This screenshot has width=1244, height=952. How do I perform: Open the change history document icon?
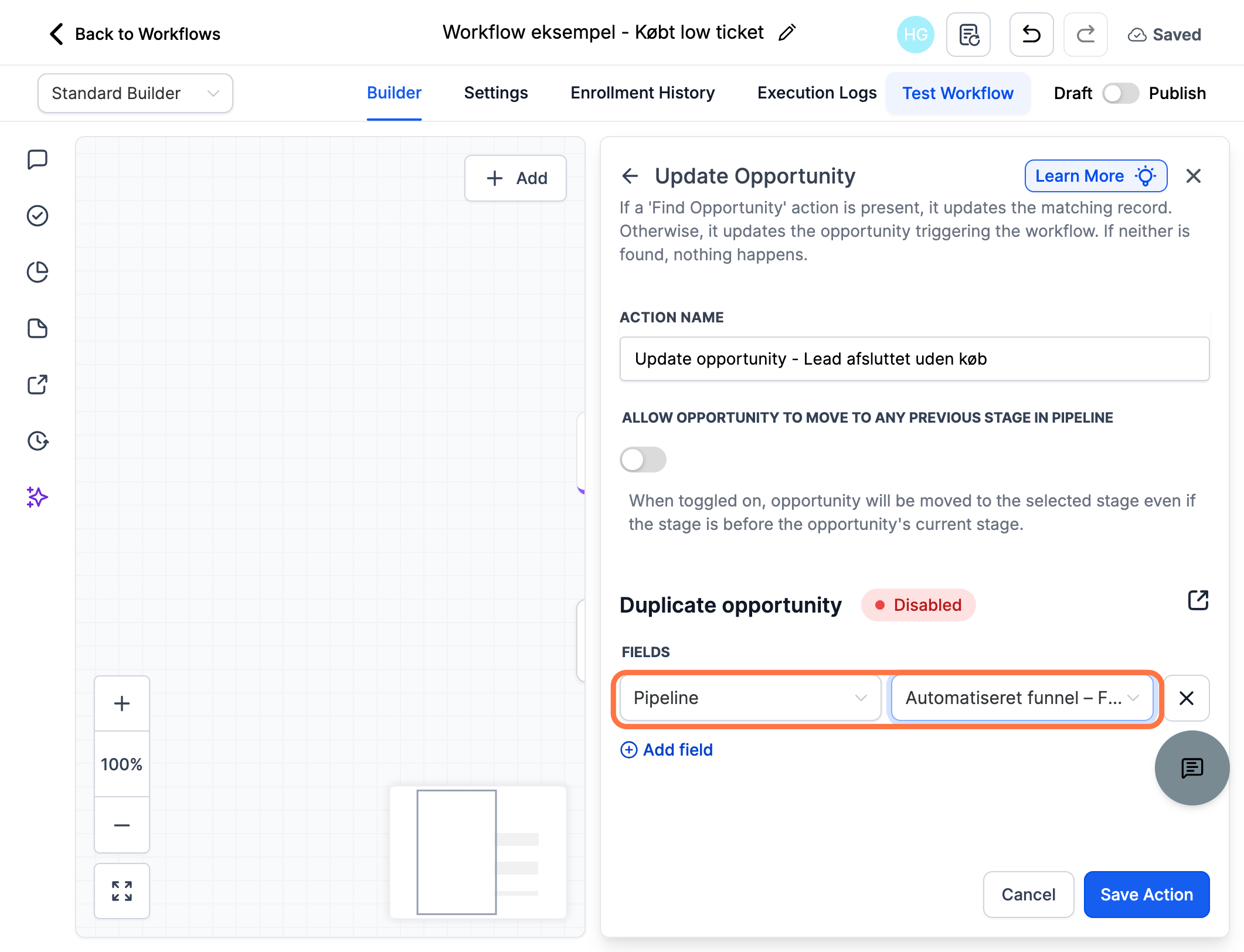pyautogui.click(x=968, y=35)
